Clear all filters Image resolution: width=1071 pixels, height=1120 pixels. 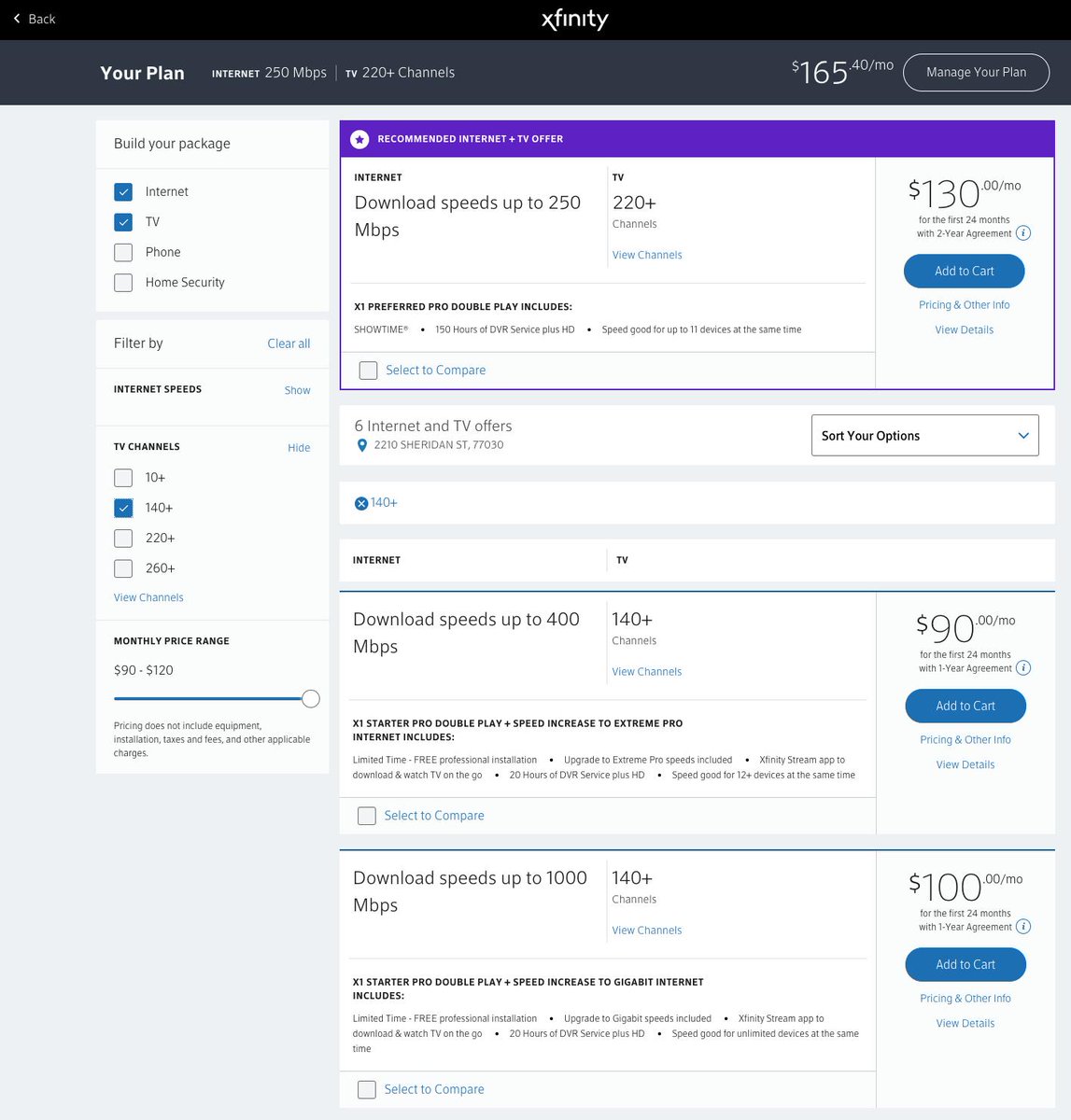tap(289, 343)
